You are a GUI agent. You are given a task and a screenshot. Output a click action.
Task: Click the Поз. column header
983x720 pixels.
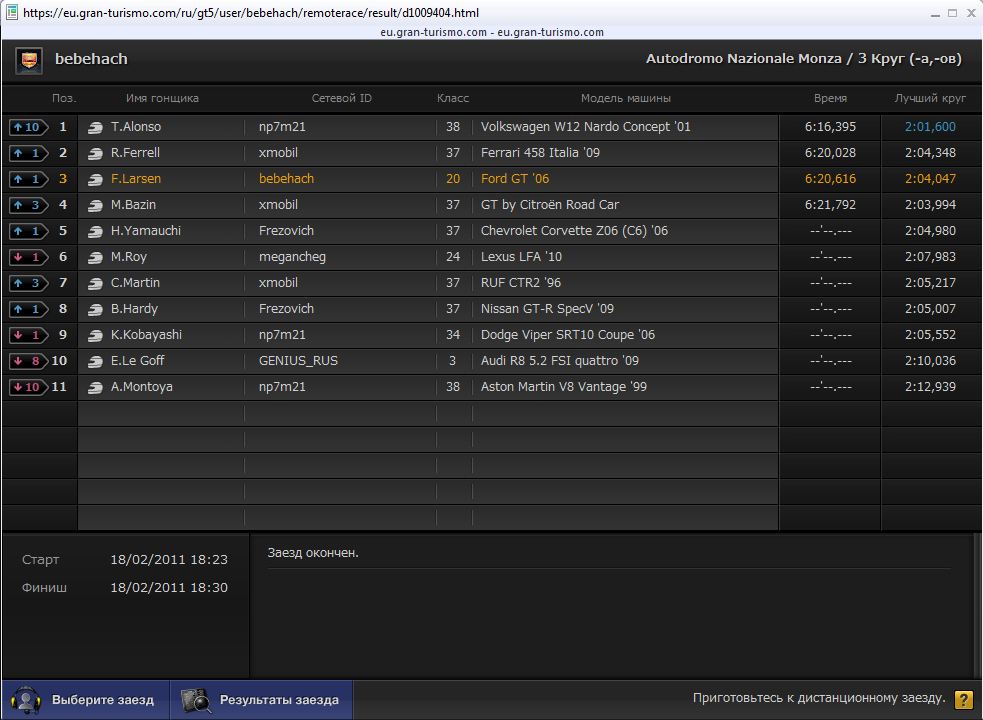click(x=64, y=98)
